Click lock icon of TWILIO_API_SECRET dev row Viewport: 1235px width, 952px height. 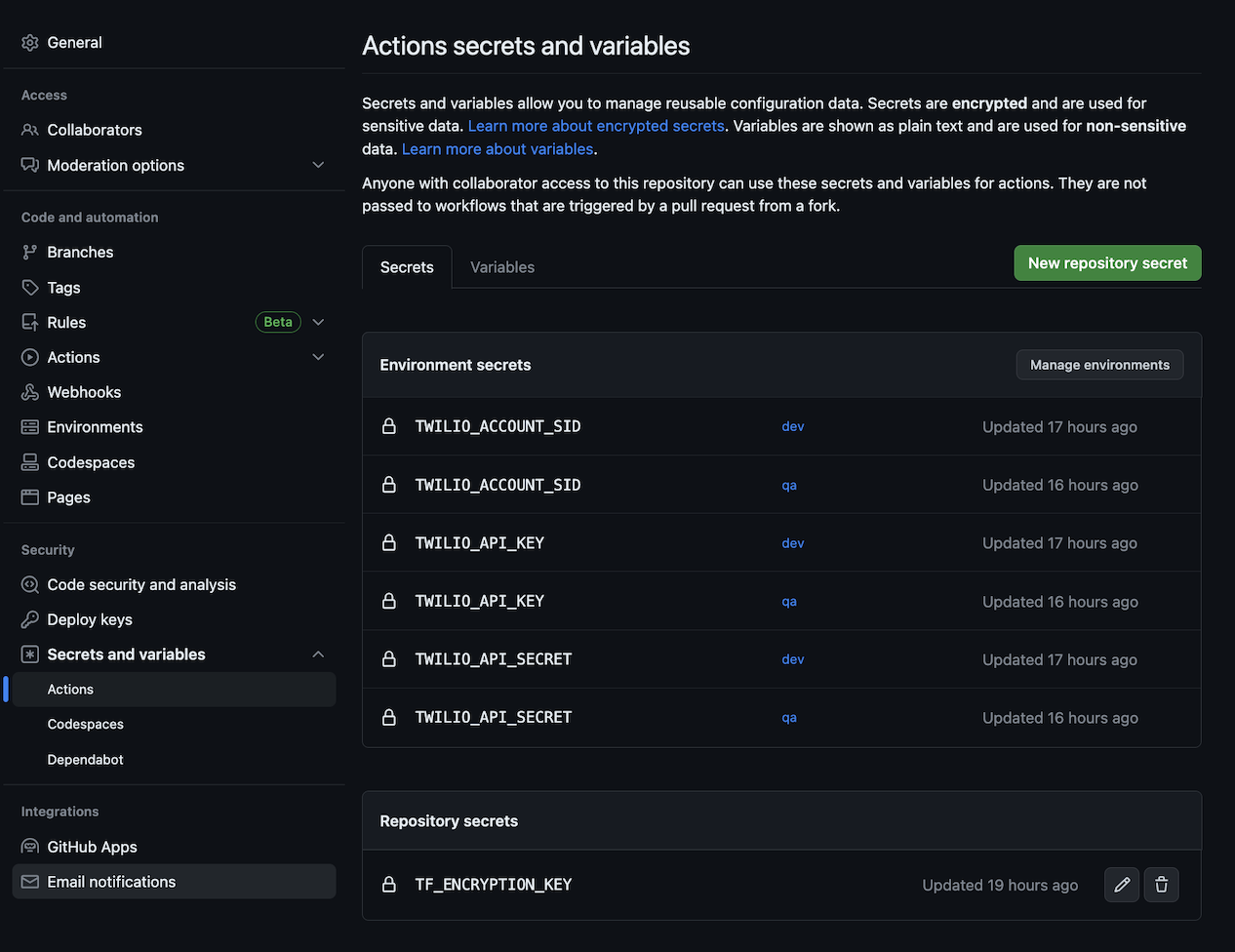389,659
